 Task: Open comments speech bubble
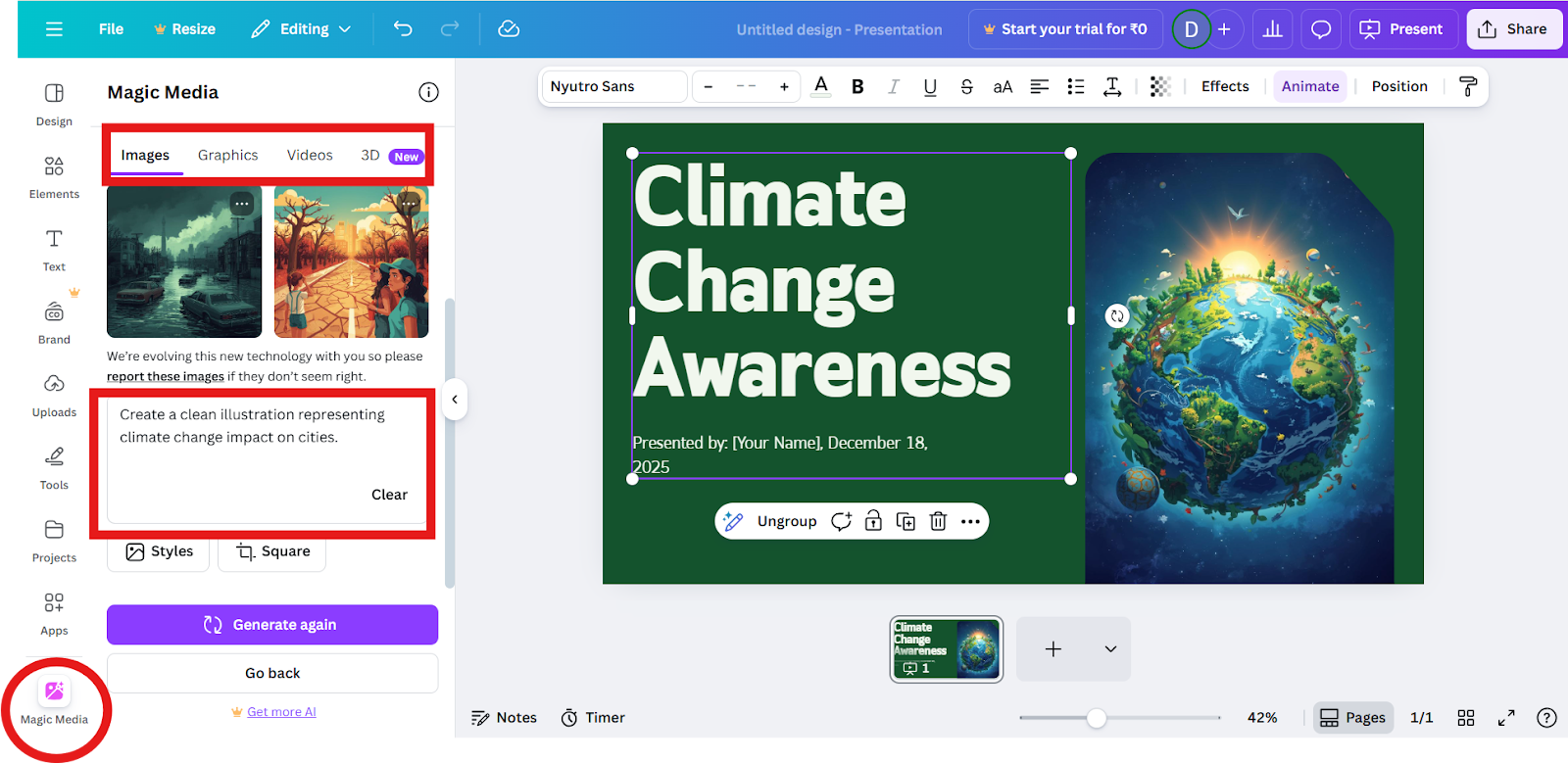(x=1321, y=29)
